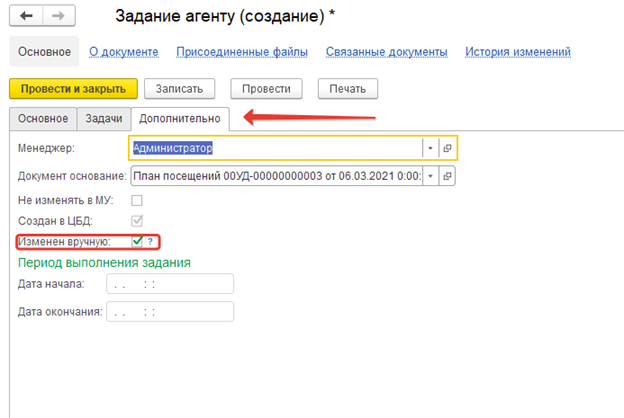Viewport: 624px width, 418px height.
Task: Uncheck the Изменен вручную checkbox
Action: coord(137,241)
